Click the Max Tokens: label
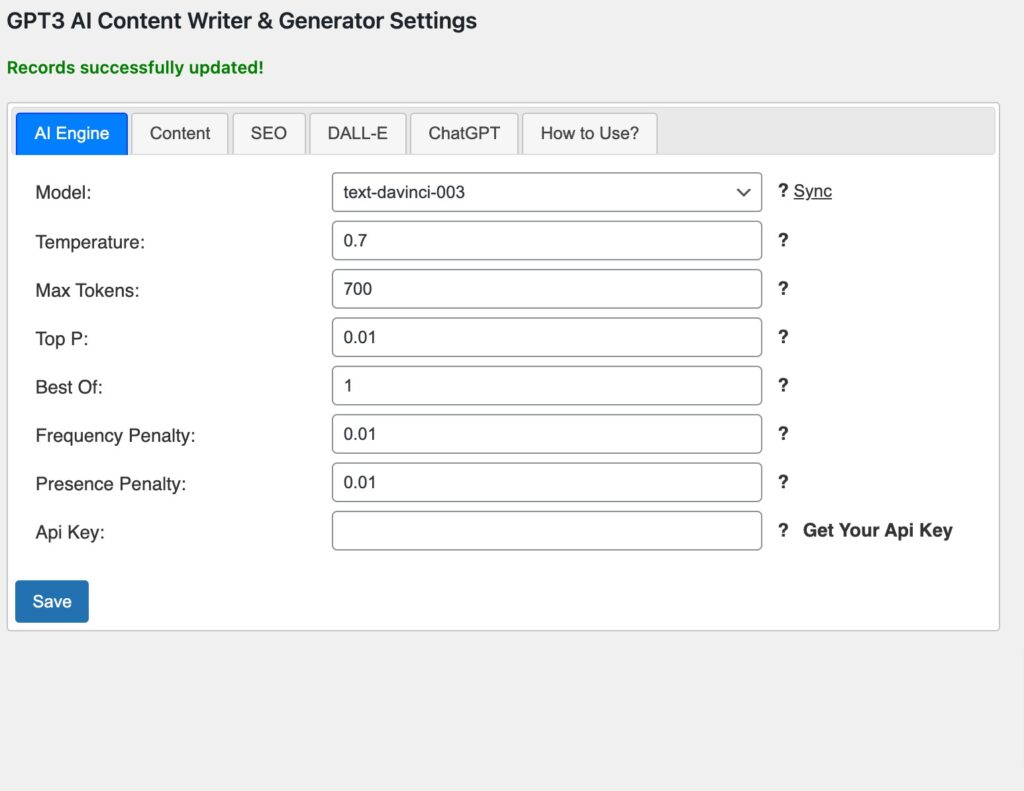The width and height of the screenshot is (1024, 791). coord(88,291)
